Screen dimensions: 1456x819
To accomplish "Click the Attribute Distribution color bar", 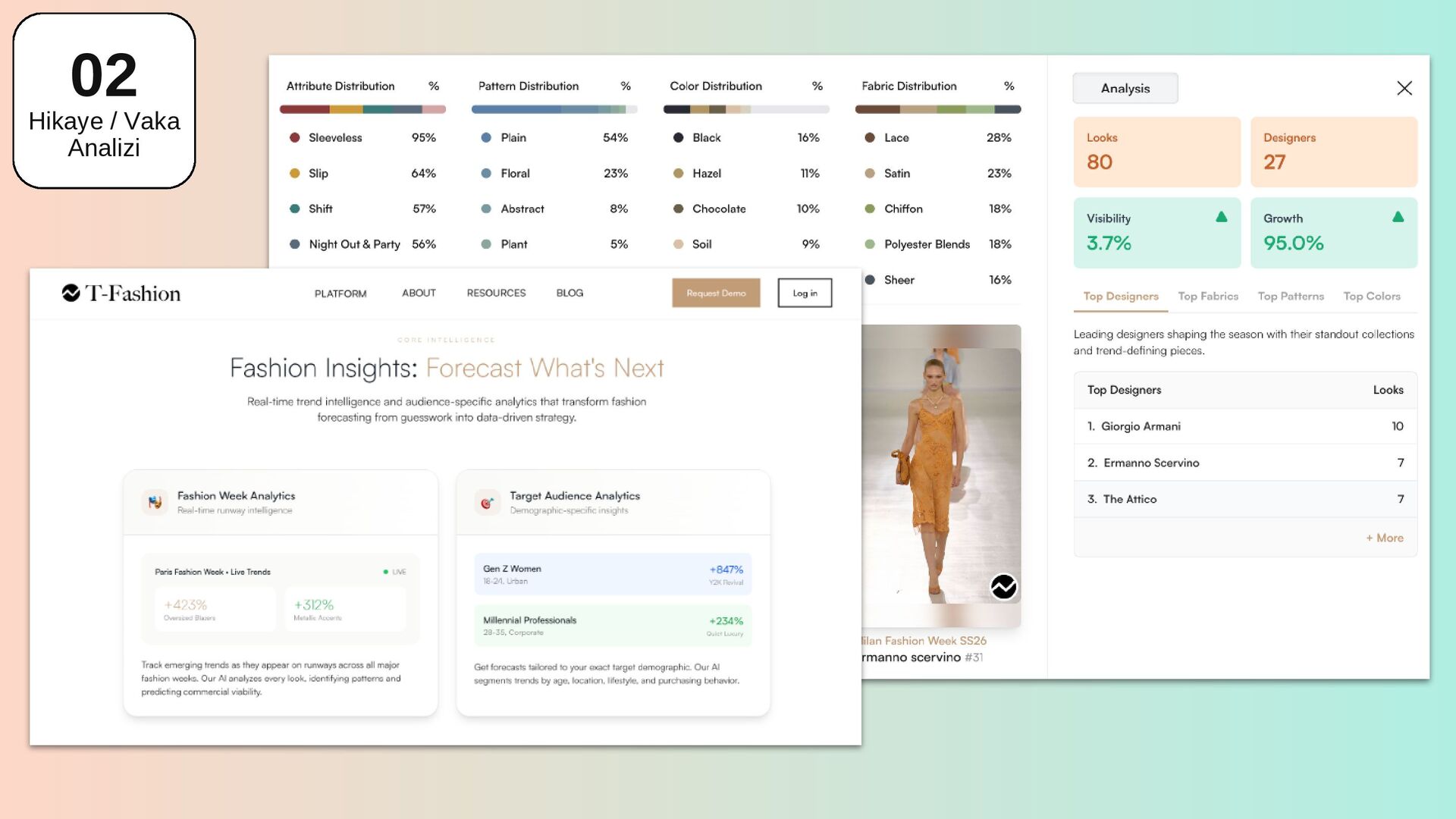I will tap(362, 109).
